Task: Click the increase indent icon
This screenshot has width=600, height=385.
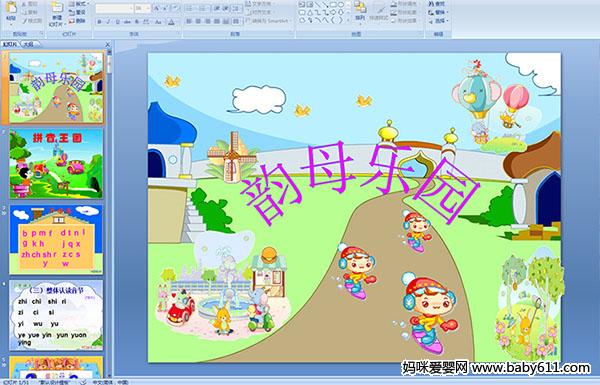Action: (226, 8)
